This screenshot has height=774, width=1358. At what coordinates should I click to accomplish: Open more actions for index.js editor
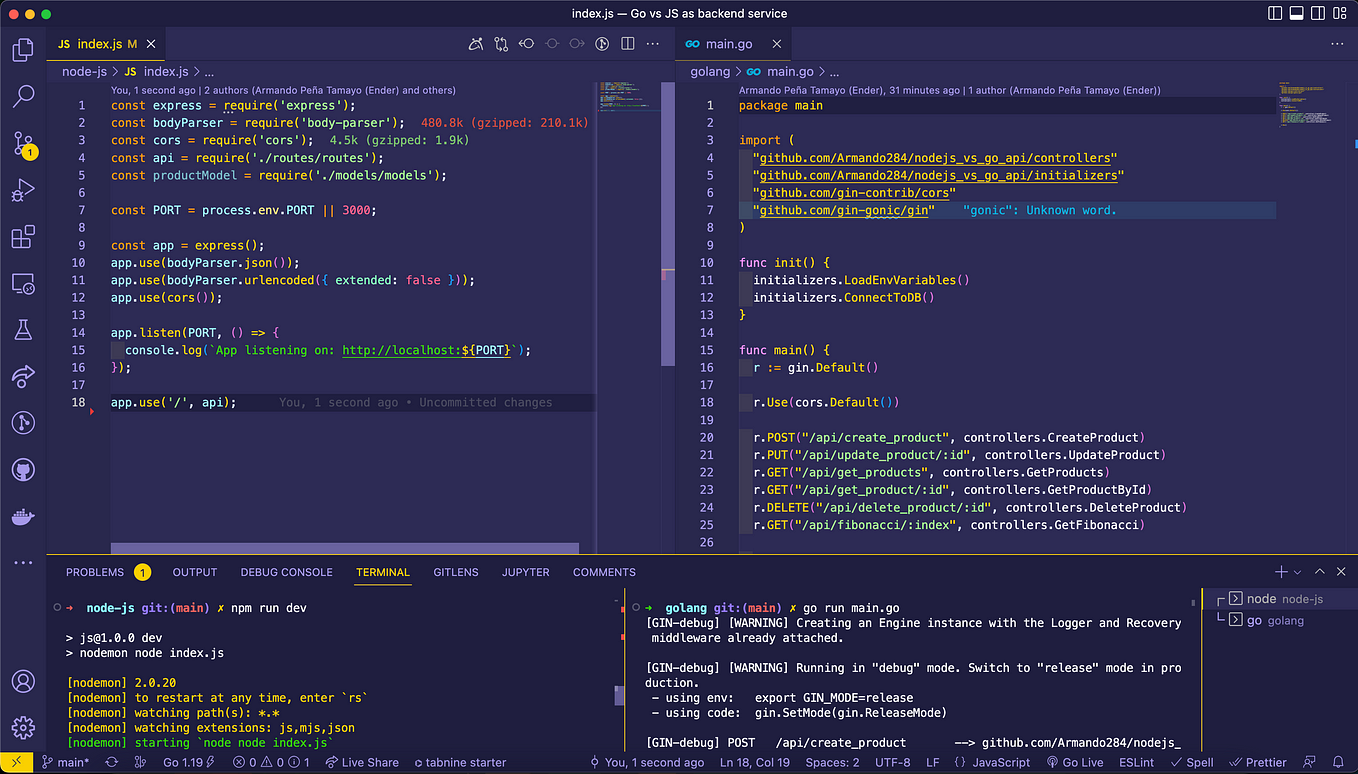point(653,44)
